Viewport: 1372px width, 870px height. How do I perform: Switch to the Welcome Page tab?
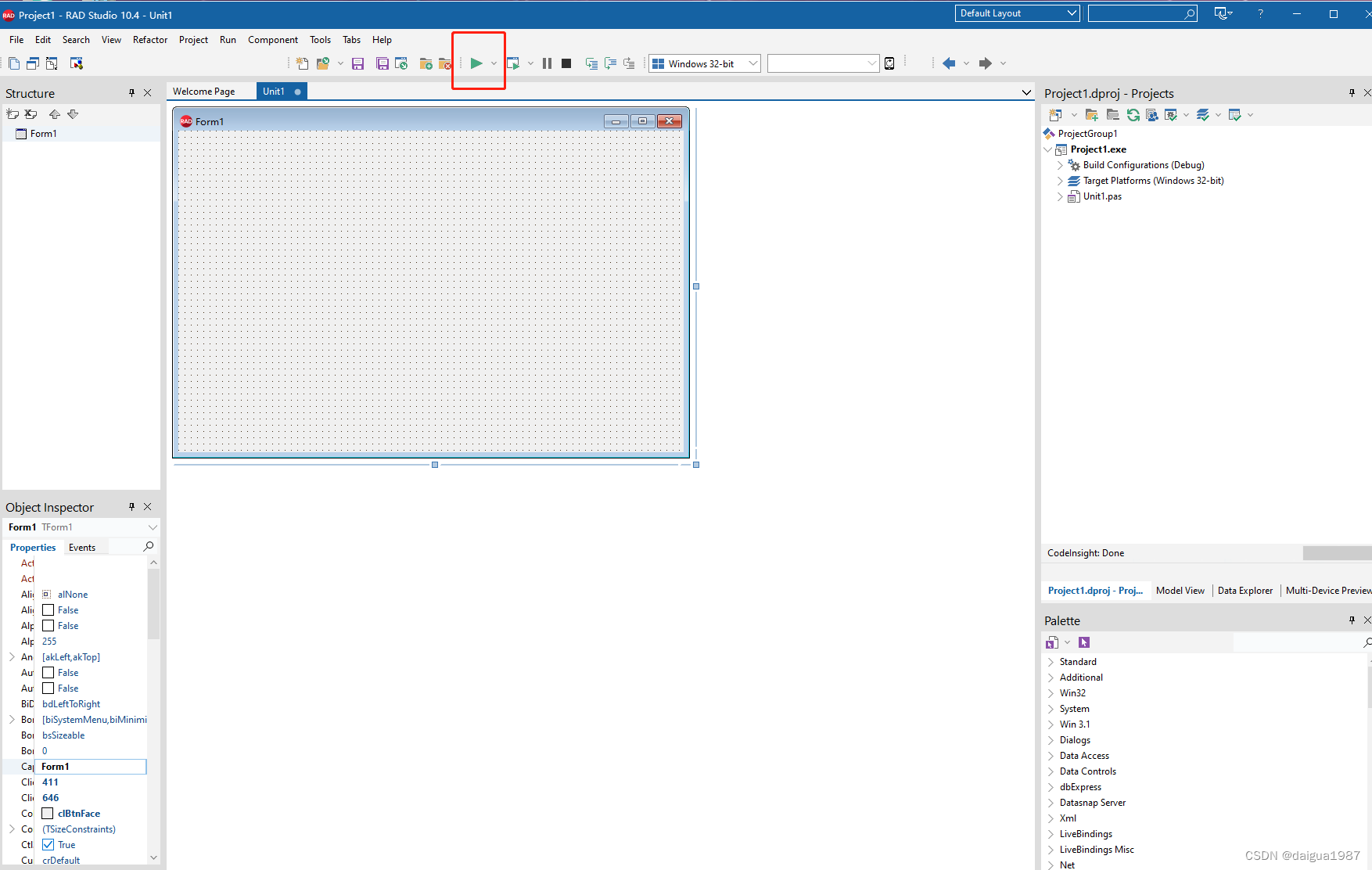point(204,92)
